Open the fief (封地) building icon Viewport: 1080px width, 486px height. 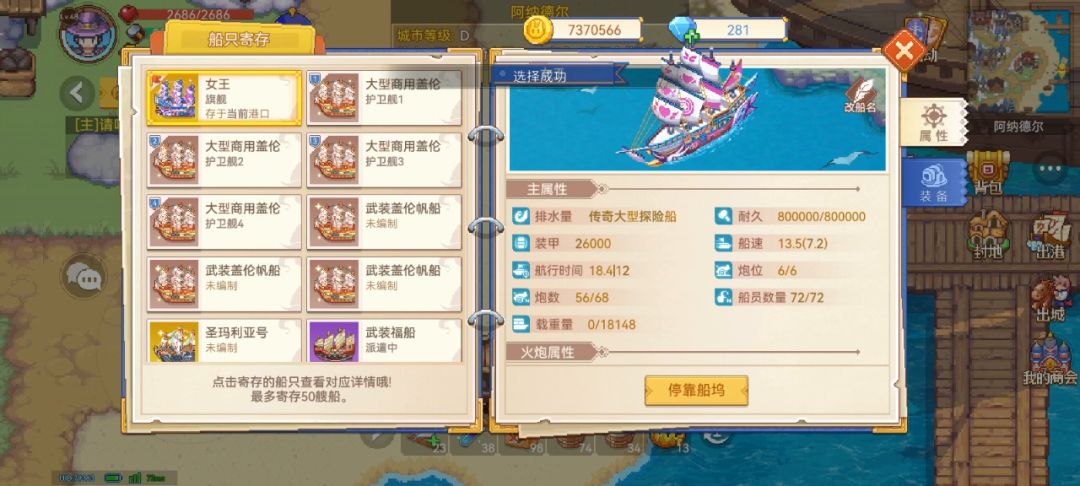(x=987, y=234)
